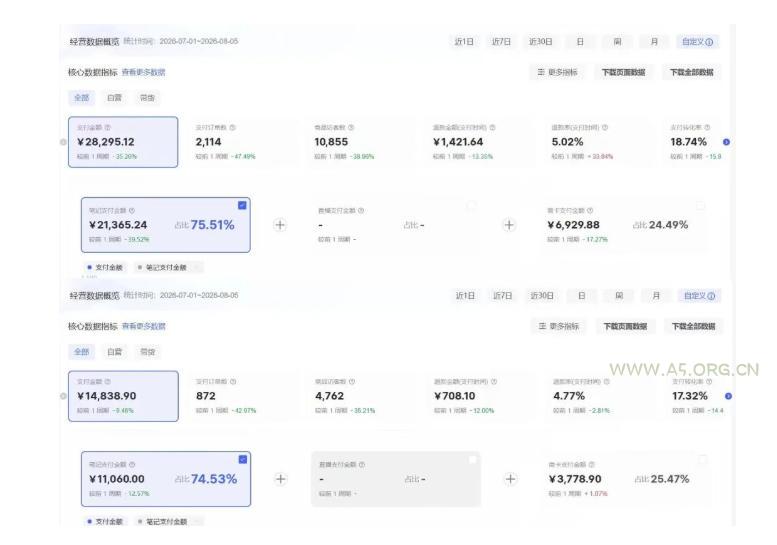
Task: Open help icon on the ¥28,295.12 支付金额 card
Action: point(108,127)
